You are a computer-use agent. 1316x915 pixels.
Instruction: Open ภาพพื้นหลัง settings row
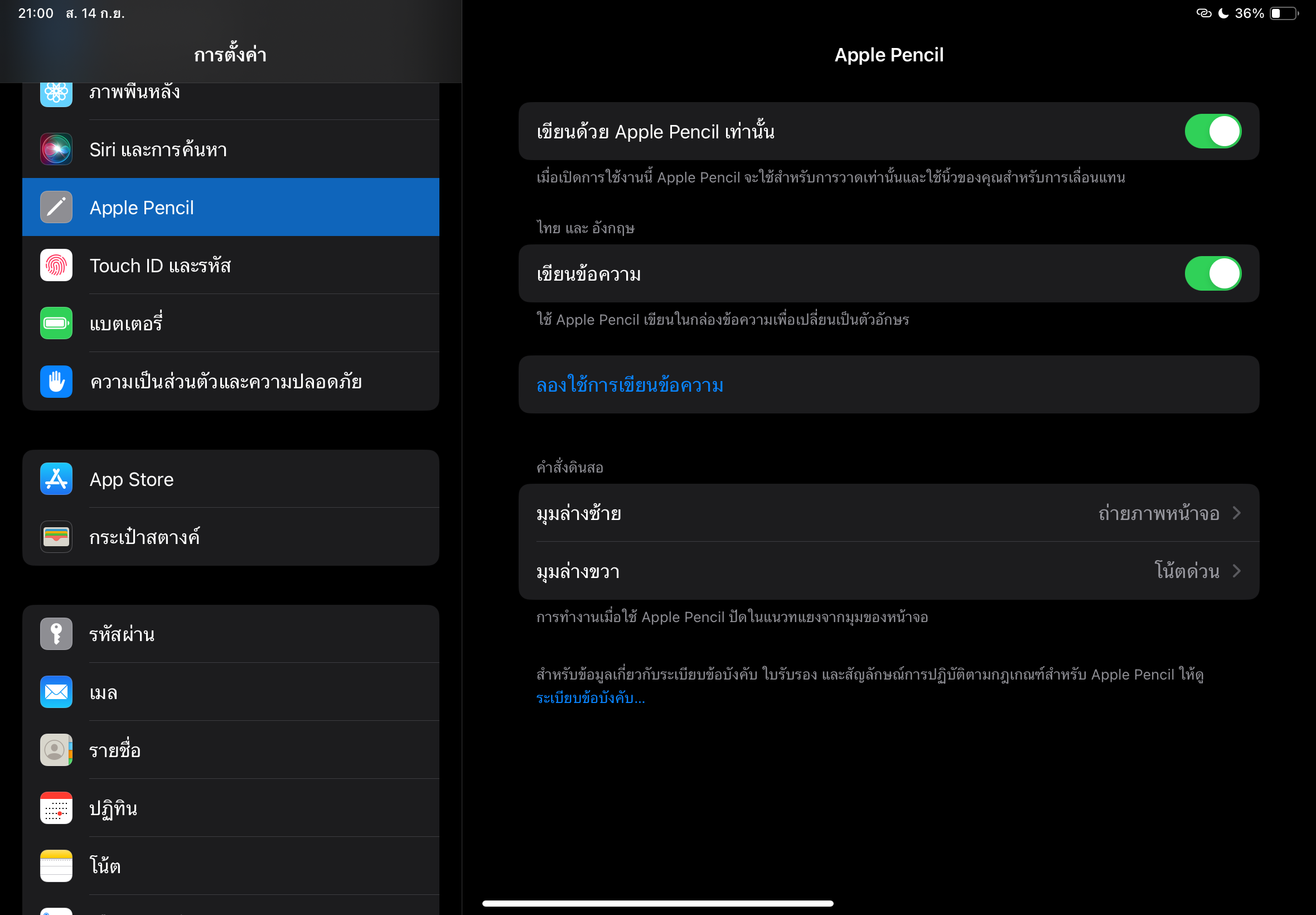[231, 101]
